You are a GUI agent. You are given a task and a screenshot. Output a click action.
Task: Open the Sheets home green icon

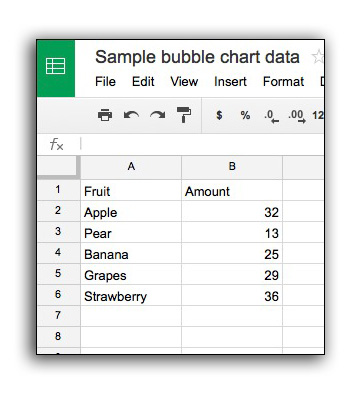click(56, 68)
